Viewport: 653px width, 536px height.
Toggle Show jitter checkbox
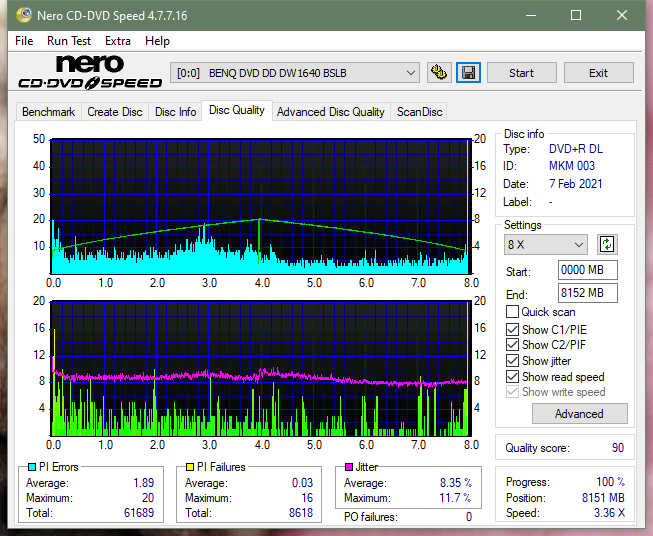coord(512,361)
